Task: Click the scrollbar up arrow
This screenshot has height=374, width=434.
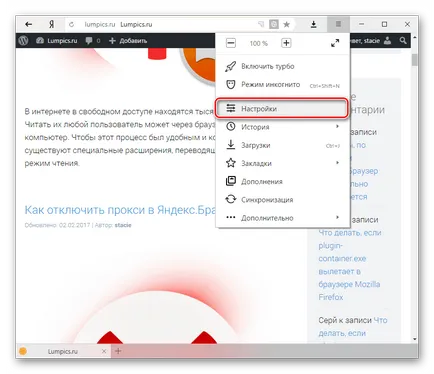Action: tap(415, 37)
